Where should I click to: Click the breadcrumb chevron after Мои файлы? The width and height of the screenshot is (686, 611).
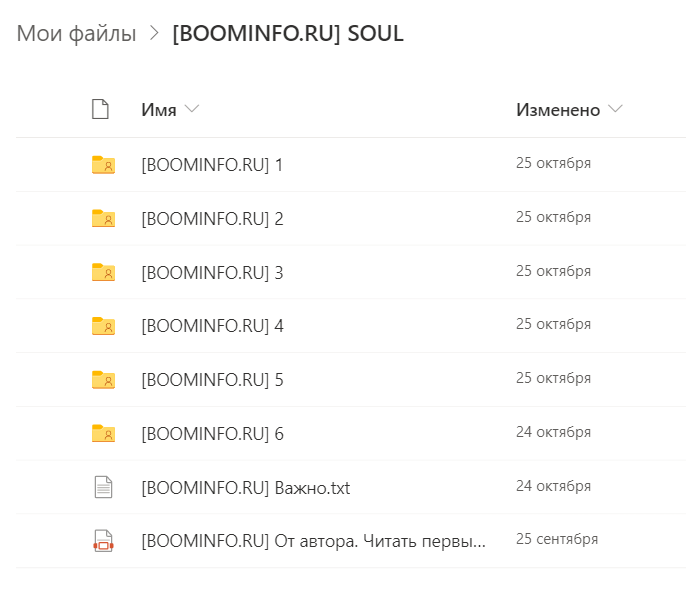point(154,33)
